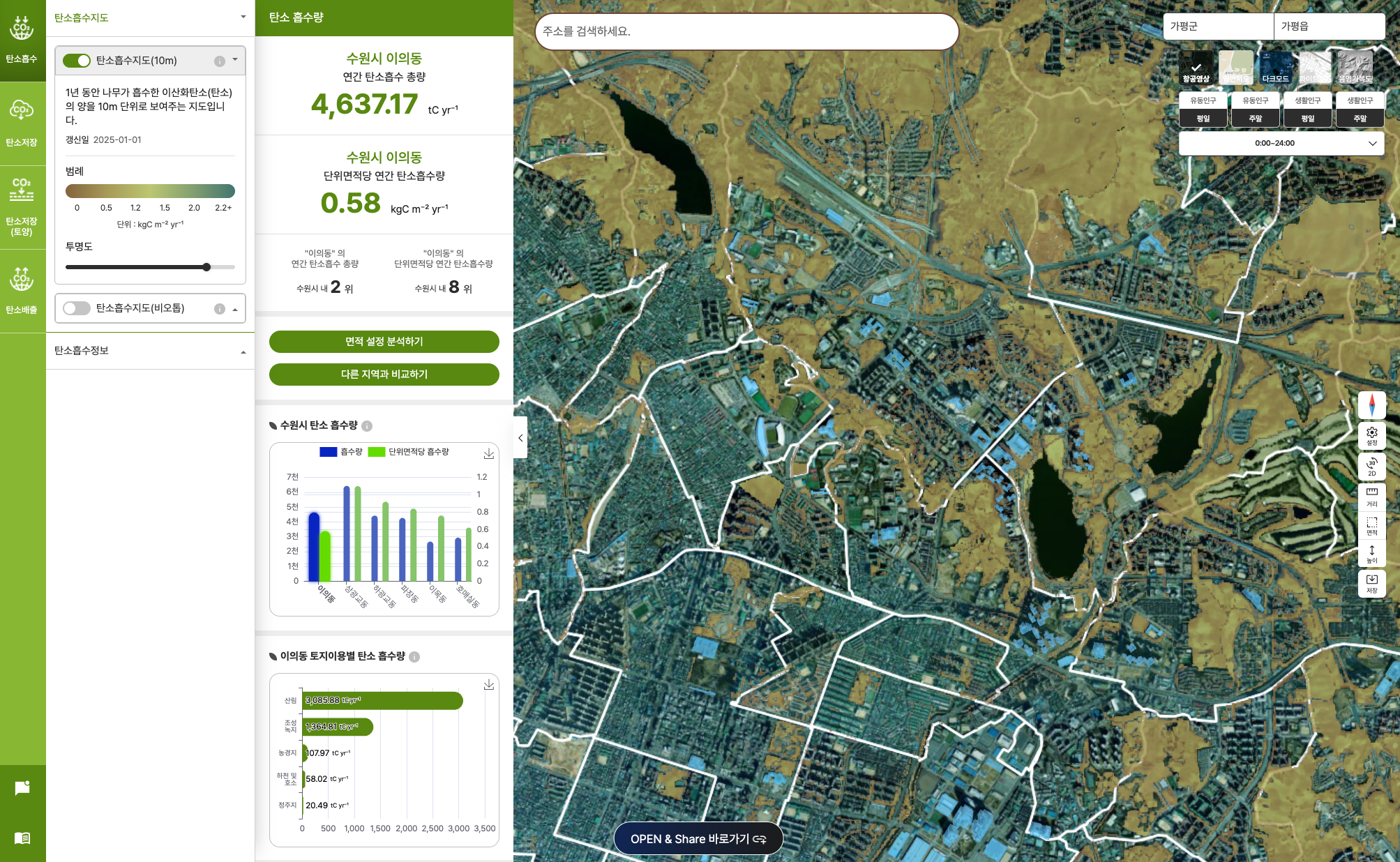Screen dimensions: 1400x862
Task: Open the 탄소배출 sidebar section
Action: (x=22, y=289)
